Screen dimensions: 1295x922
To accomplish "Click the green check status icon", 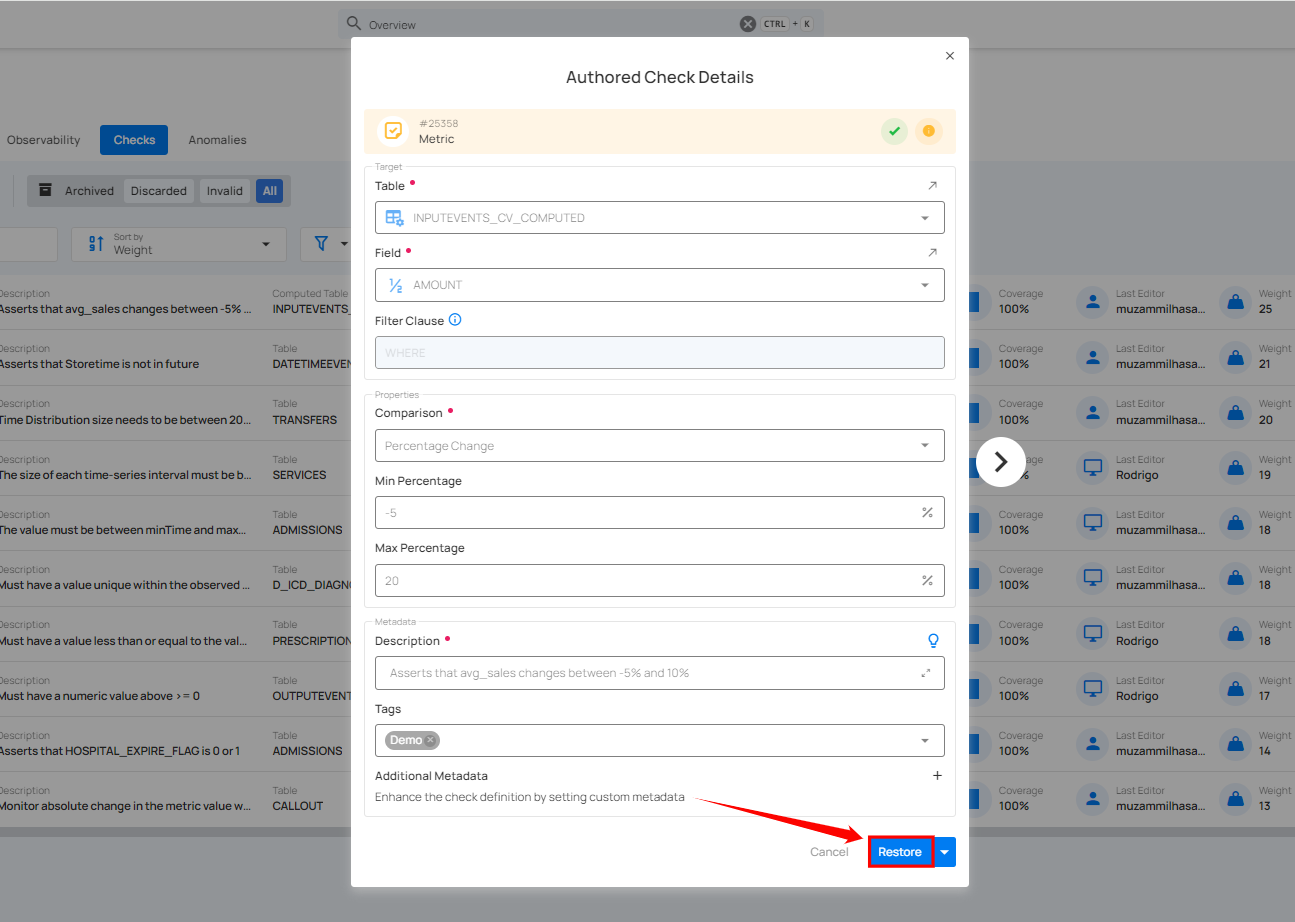I will click(894, 131).
